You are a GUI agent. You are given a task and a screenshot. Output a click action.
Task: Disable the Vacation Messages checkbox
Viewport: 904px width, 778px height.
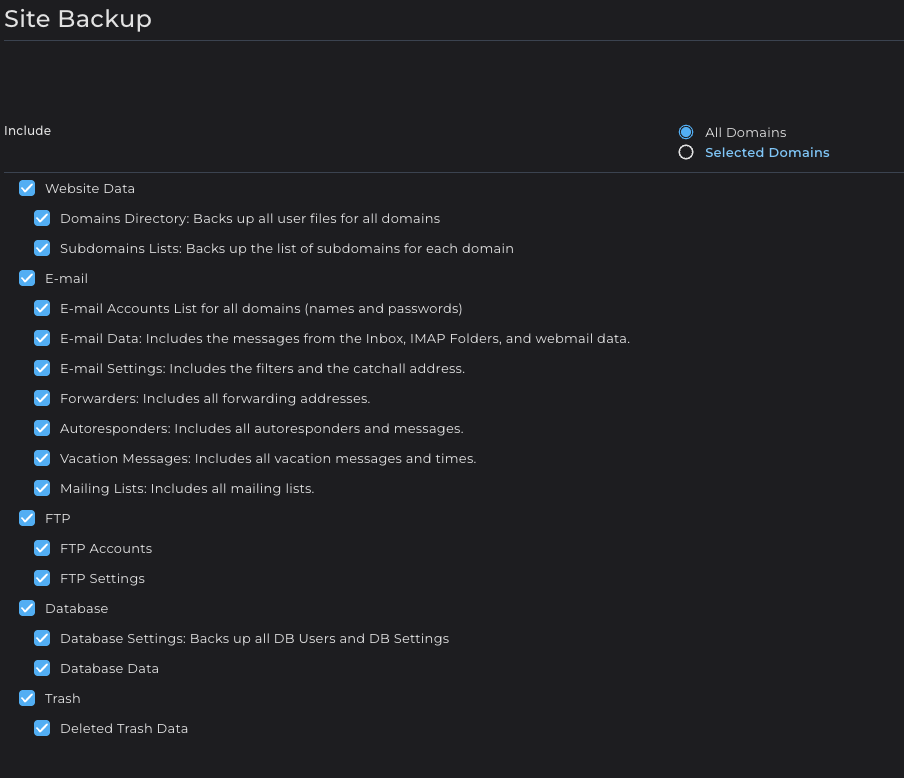click(42, 458)
